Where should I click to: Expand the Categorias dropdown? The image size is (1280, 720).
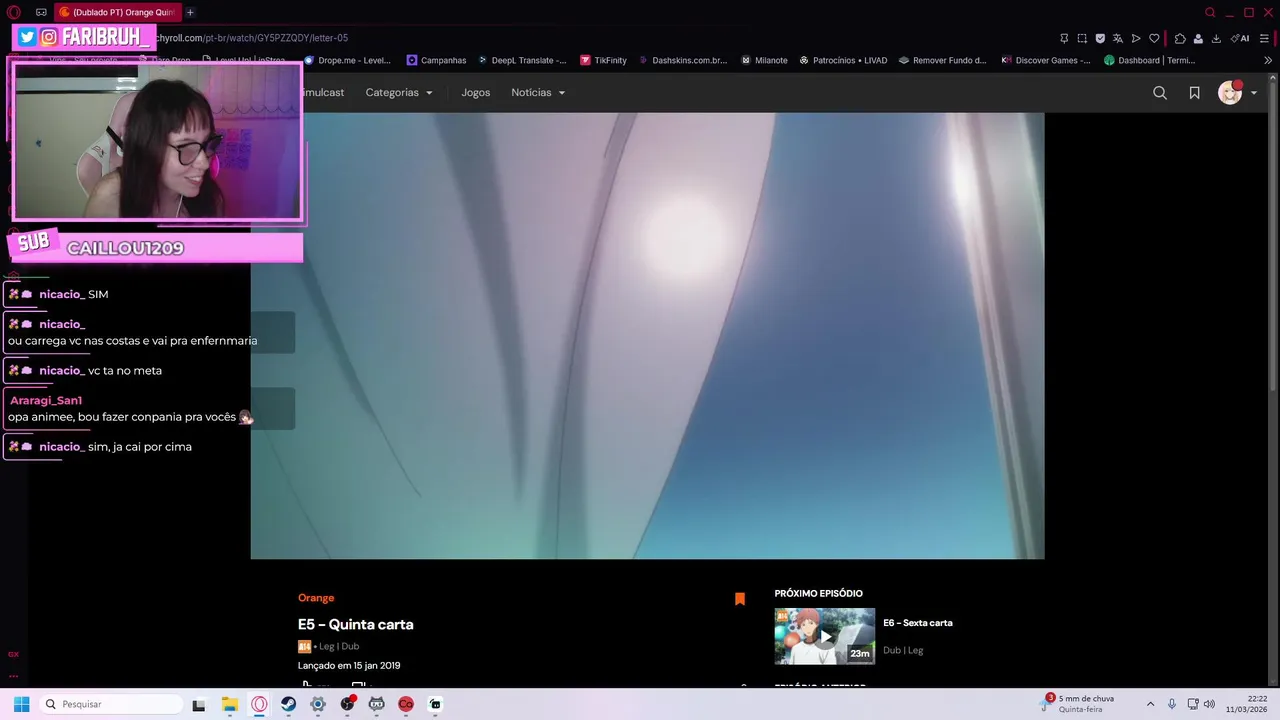[399, 93]
